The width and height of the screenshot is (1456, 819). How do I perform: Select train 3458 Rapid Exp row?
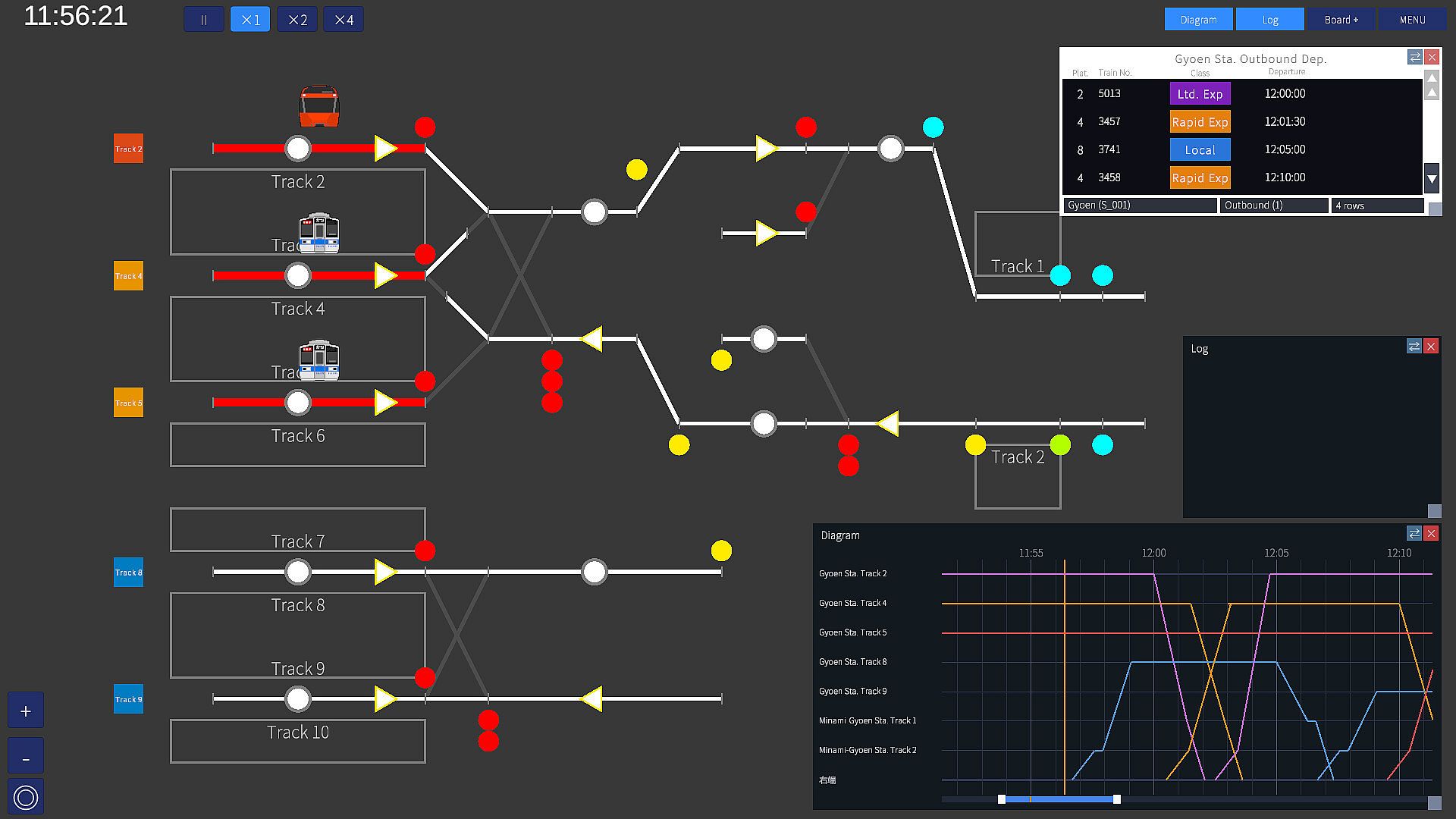tap(1242, 178)
